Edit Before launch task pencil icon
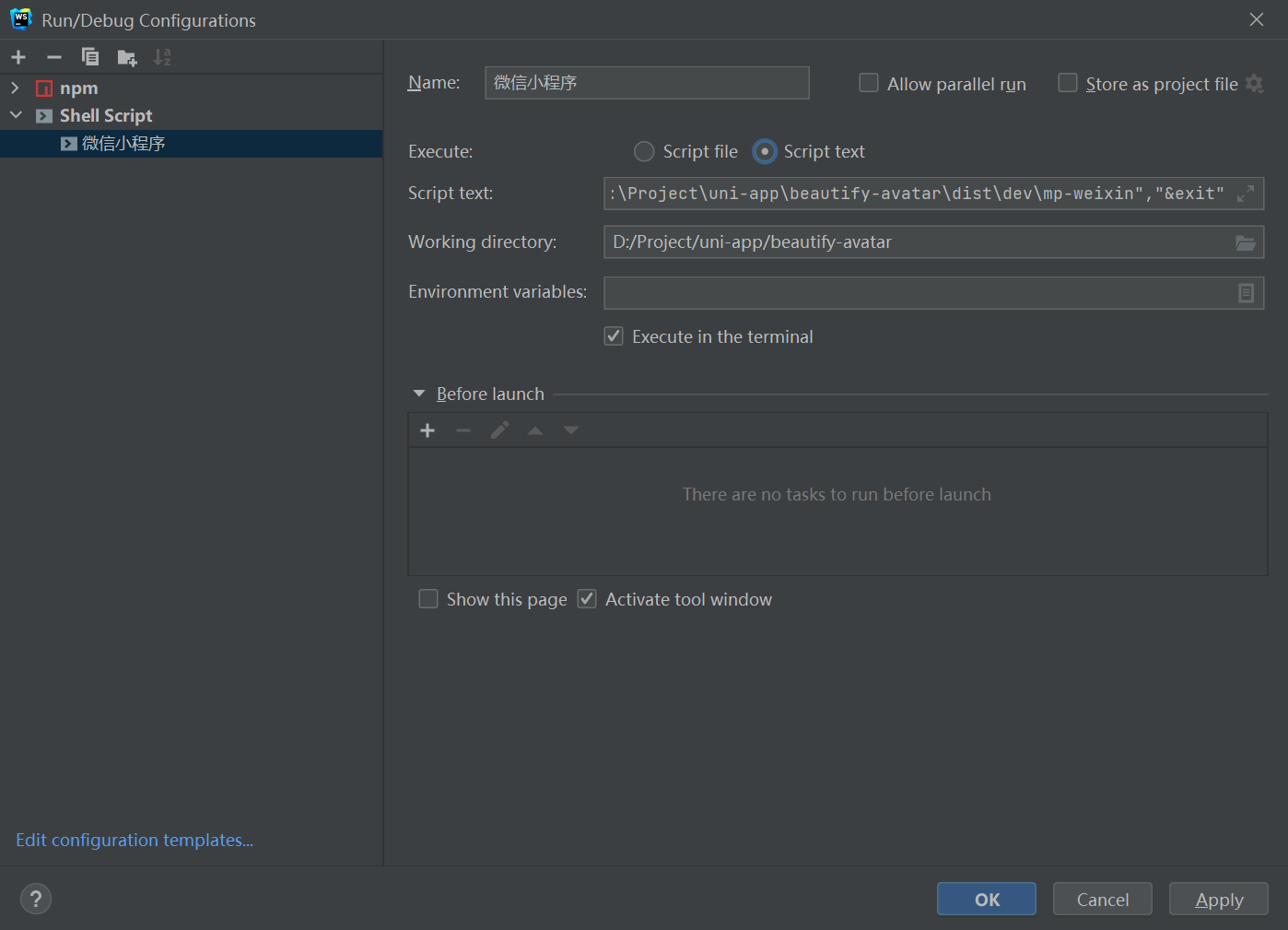This screenshot has width=1288, height=930. click(499, 430)
